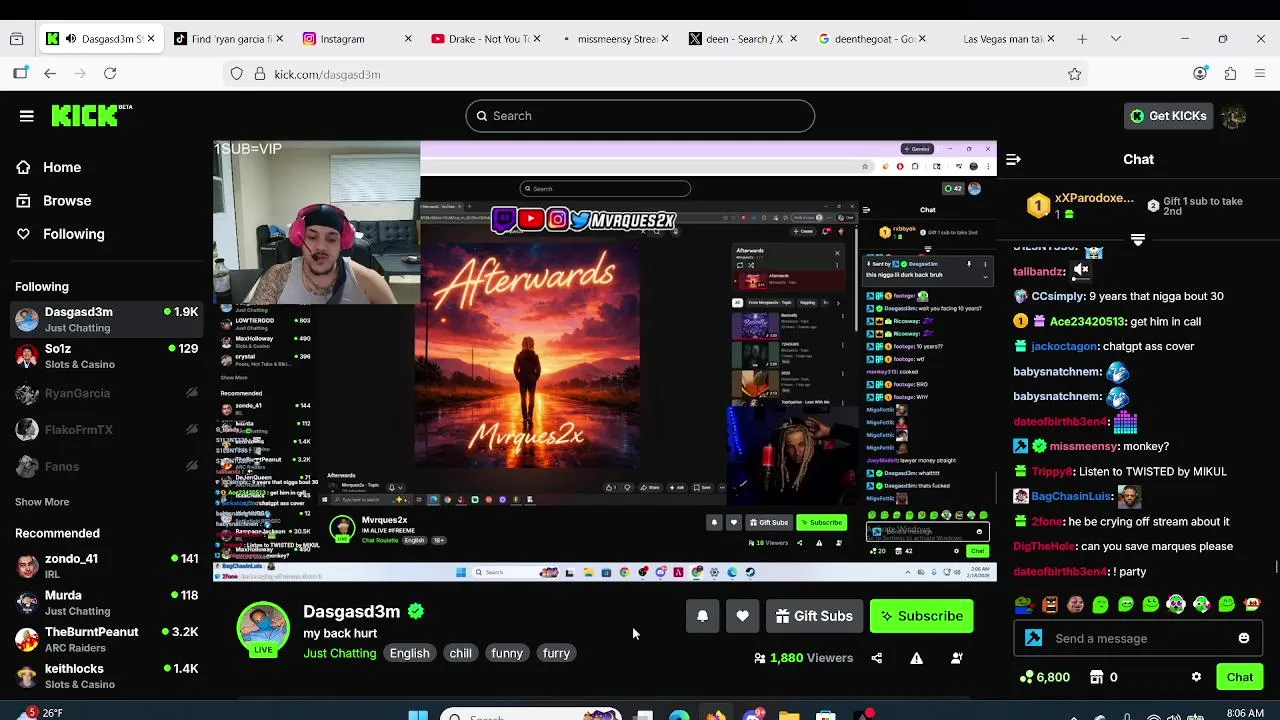The height and width of the screenshot is (720, 1280).
Task: Open the emoji picker in chat
Action: (1244, 638)
